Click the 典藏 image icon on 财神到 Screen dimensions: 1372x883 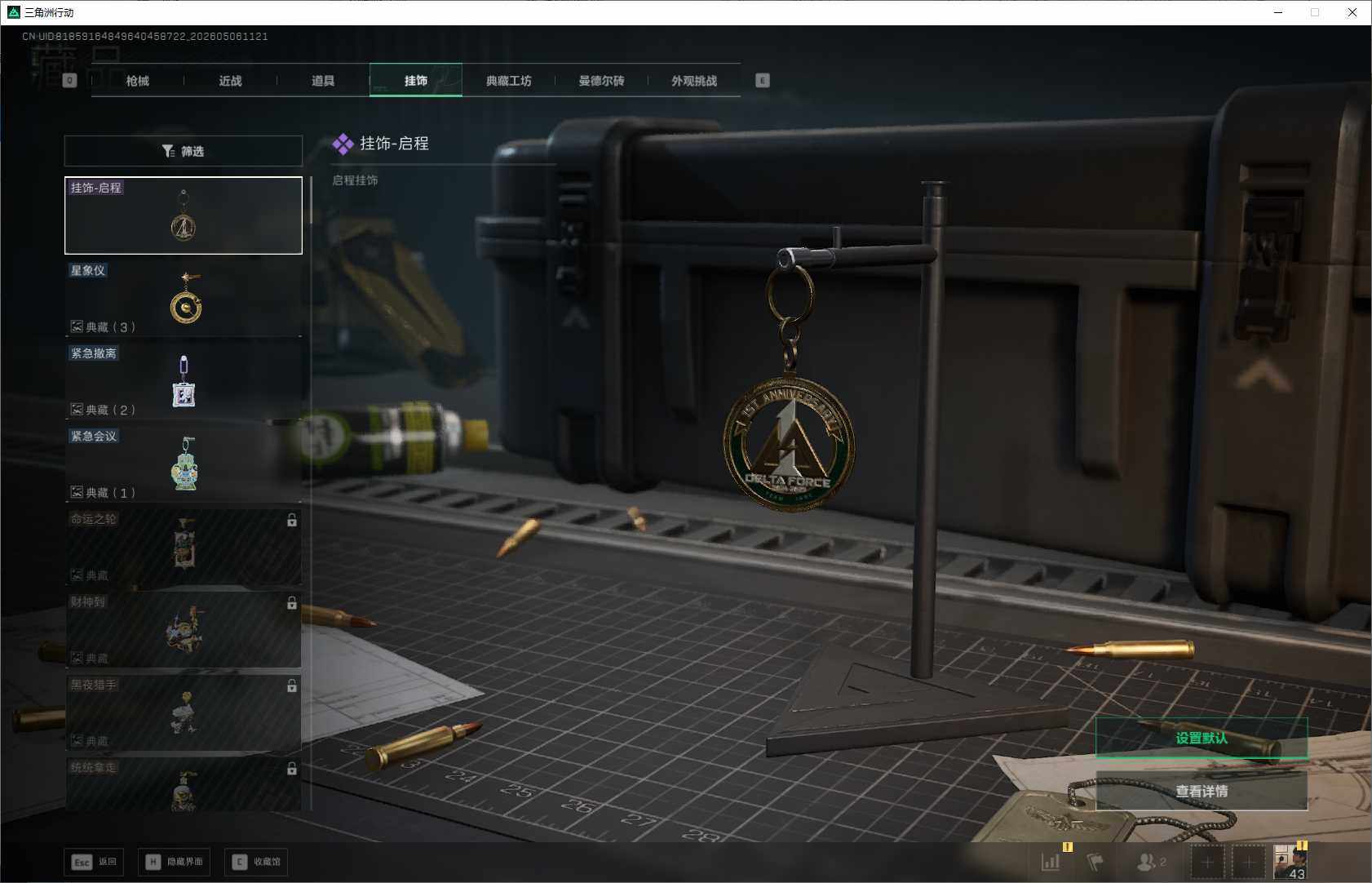click(77, 658)
